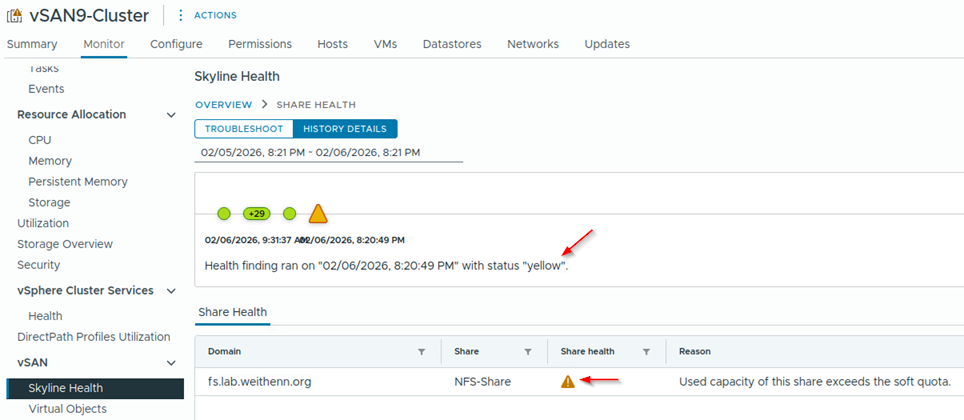Image resolution: width=964 pixels, height=420 pixels.
Task: Expand the +29 grouped health findings badge
Action: 257,213
